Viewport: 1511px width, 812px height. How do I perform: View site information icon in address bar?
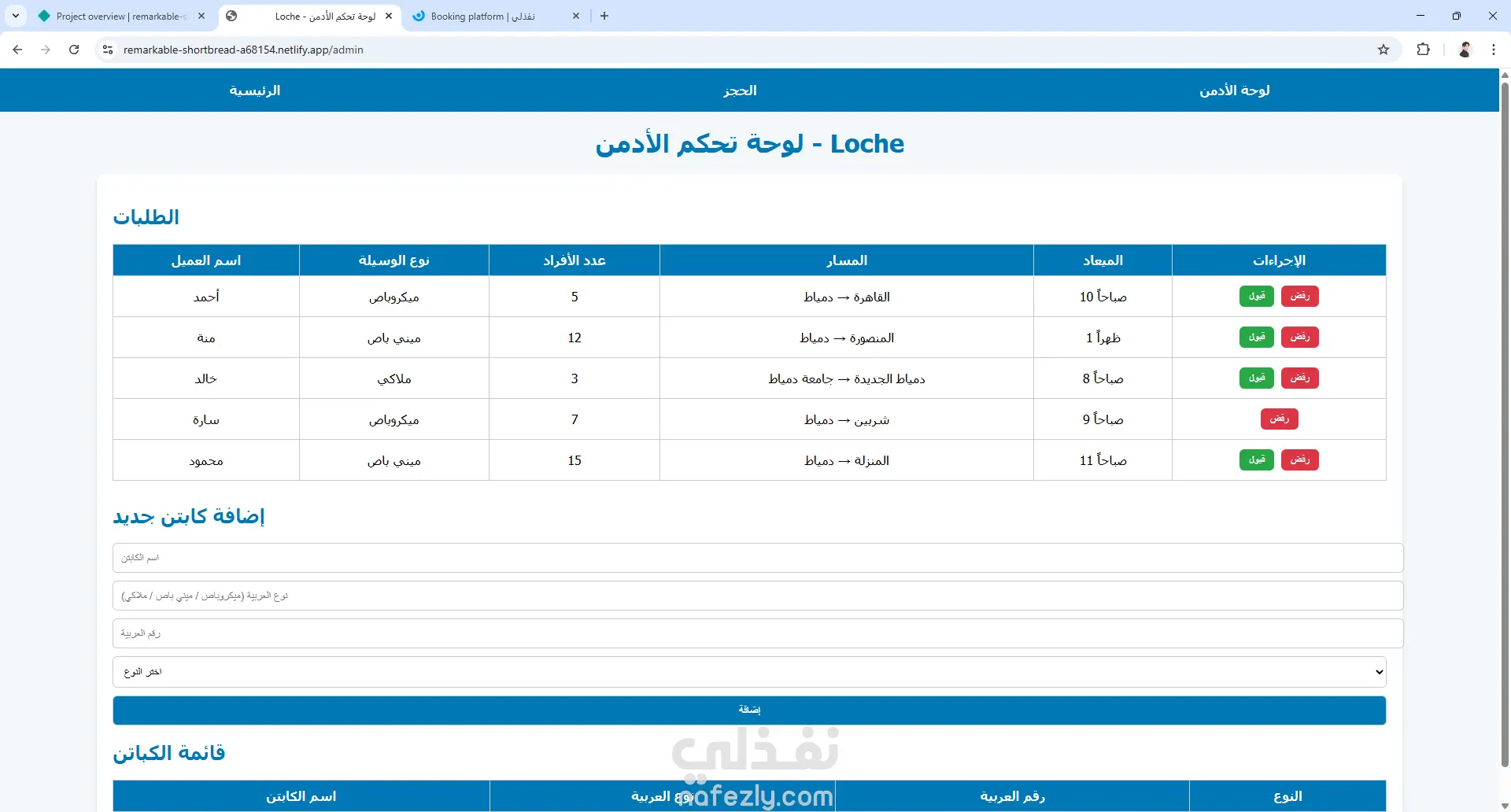[x=109, y=50]
